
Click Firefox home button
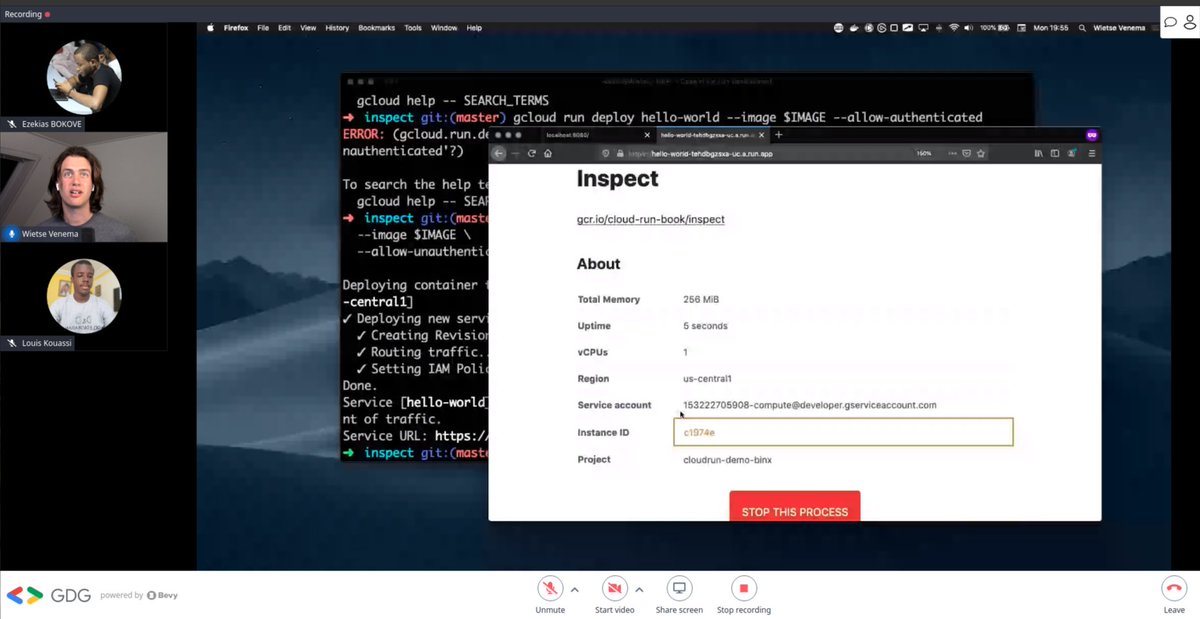[x=548, y=153]
